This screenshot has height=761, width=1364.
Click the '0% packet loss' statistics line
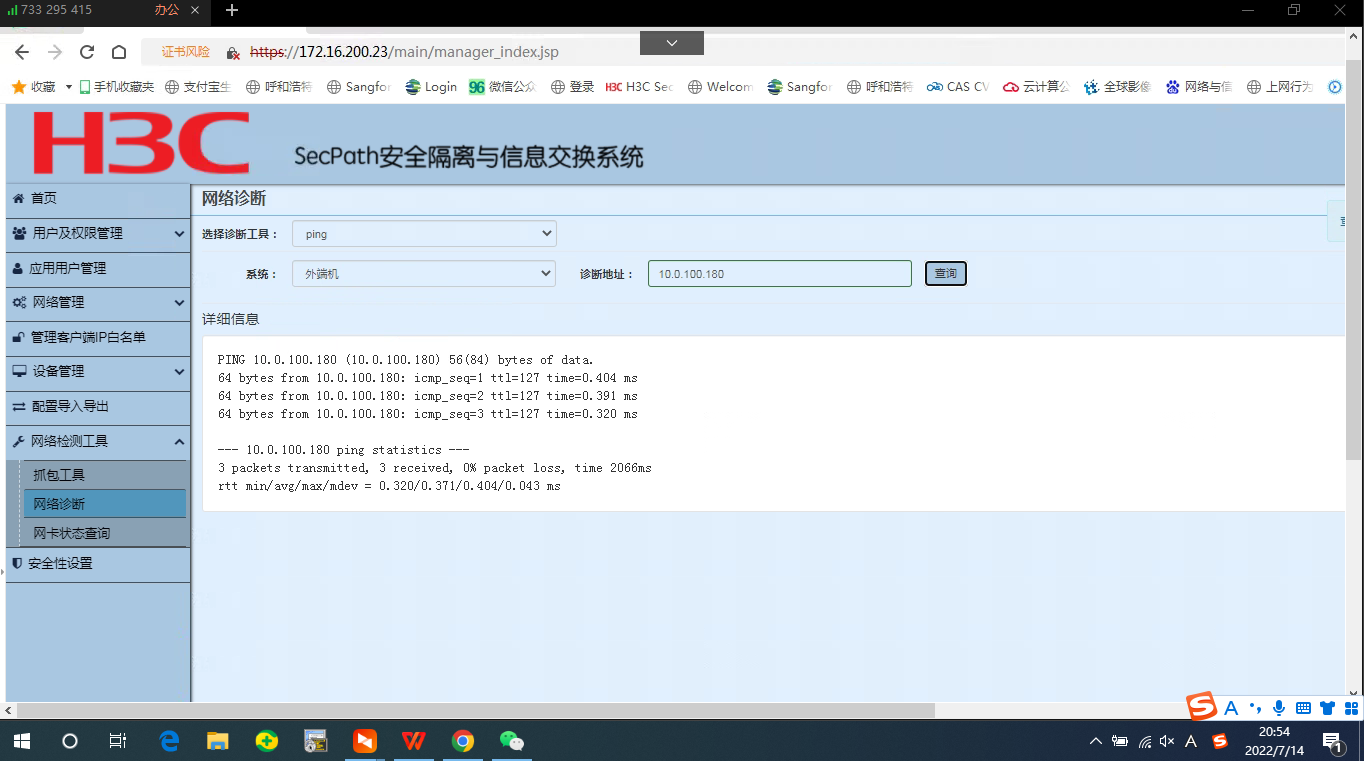click(435, 468)
